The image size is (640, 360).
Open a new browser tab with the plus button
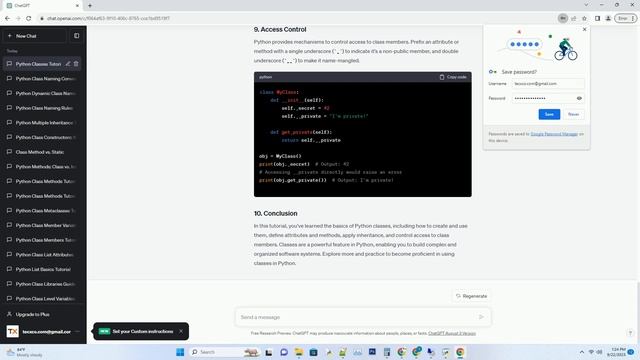coord(90,6)
